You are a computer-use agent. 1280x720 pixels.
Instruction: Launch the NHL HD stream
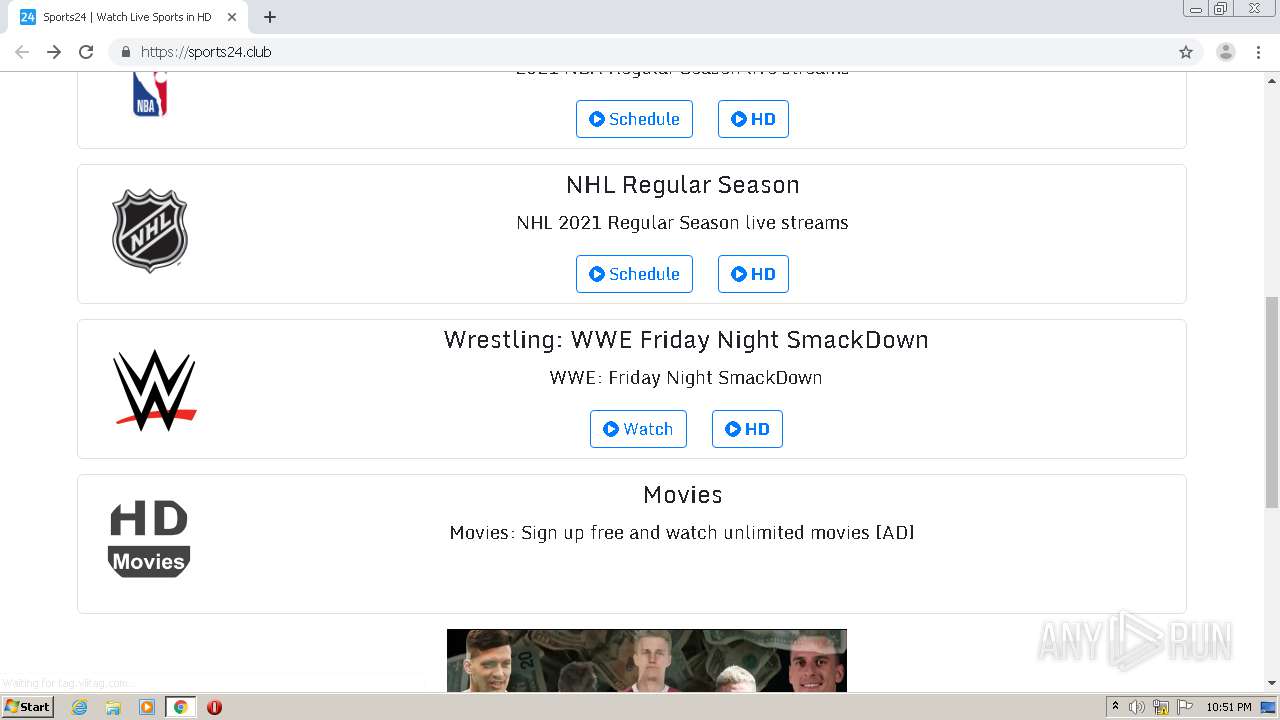(x=753, y=274)
